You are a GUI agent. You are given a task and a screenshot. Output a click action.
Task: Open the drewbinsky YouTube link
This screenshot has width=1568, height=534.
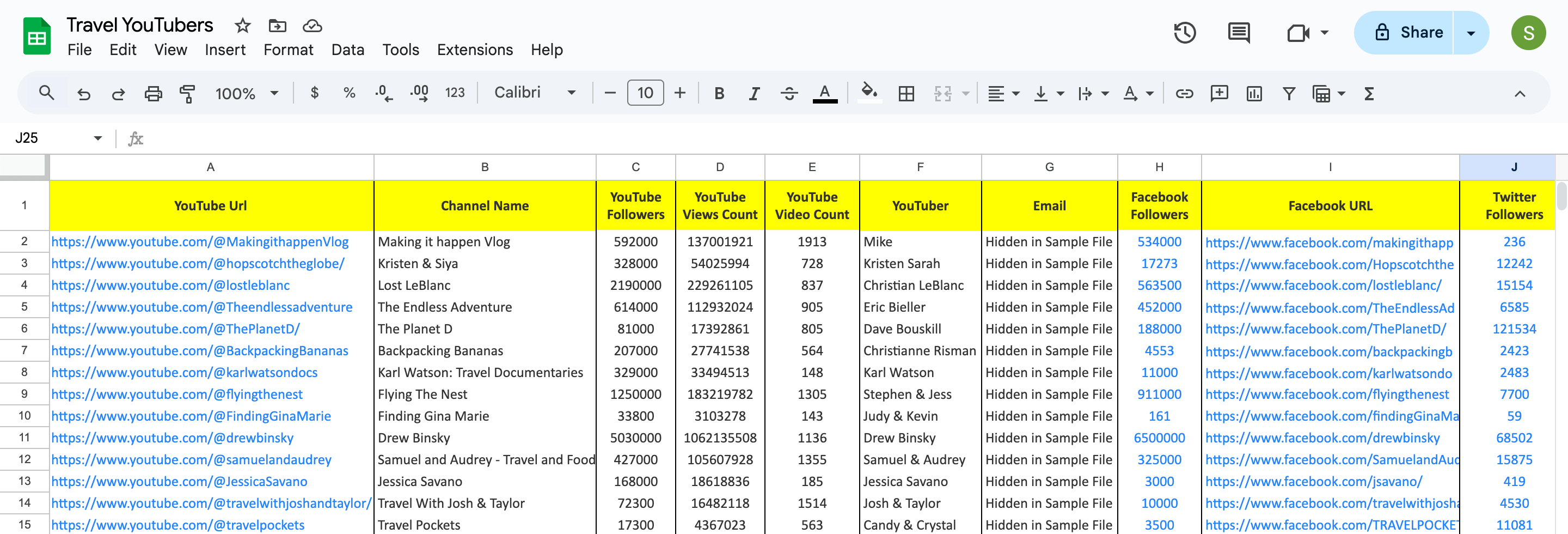(x=172, y=438)
